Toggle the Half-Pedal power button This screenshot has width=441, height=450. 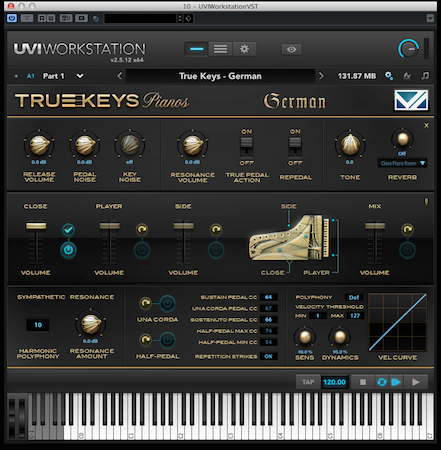pos(167,340)
